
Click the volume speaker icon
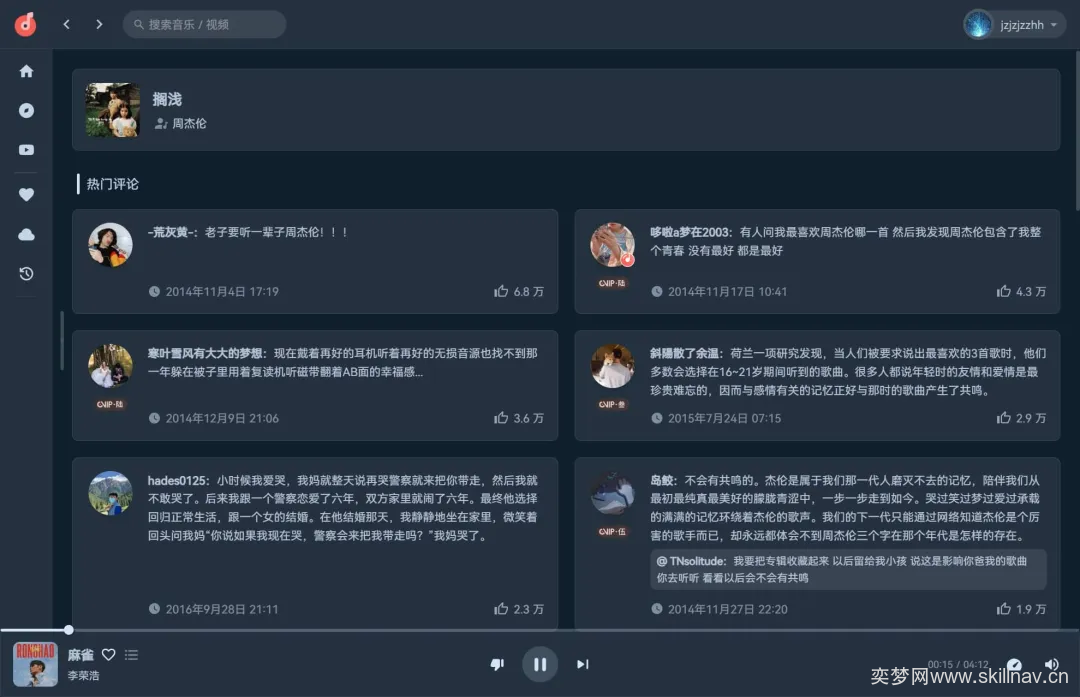coord(1052,664)
